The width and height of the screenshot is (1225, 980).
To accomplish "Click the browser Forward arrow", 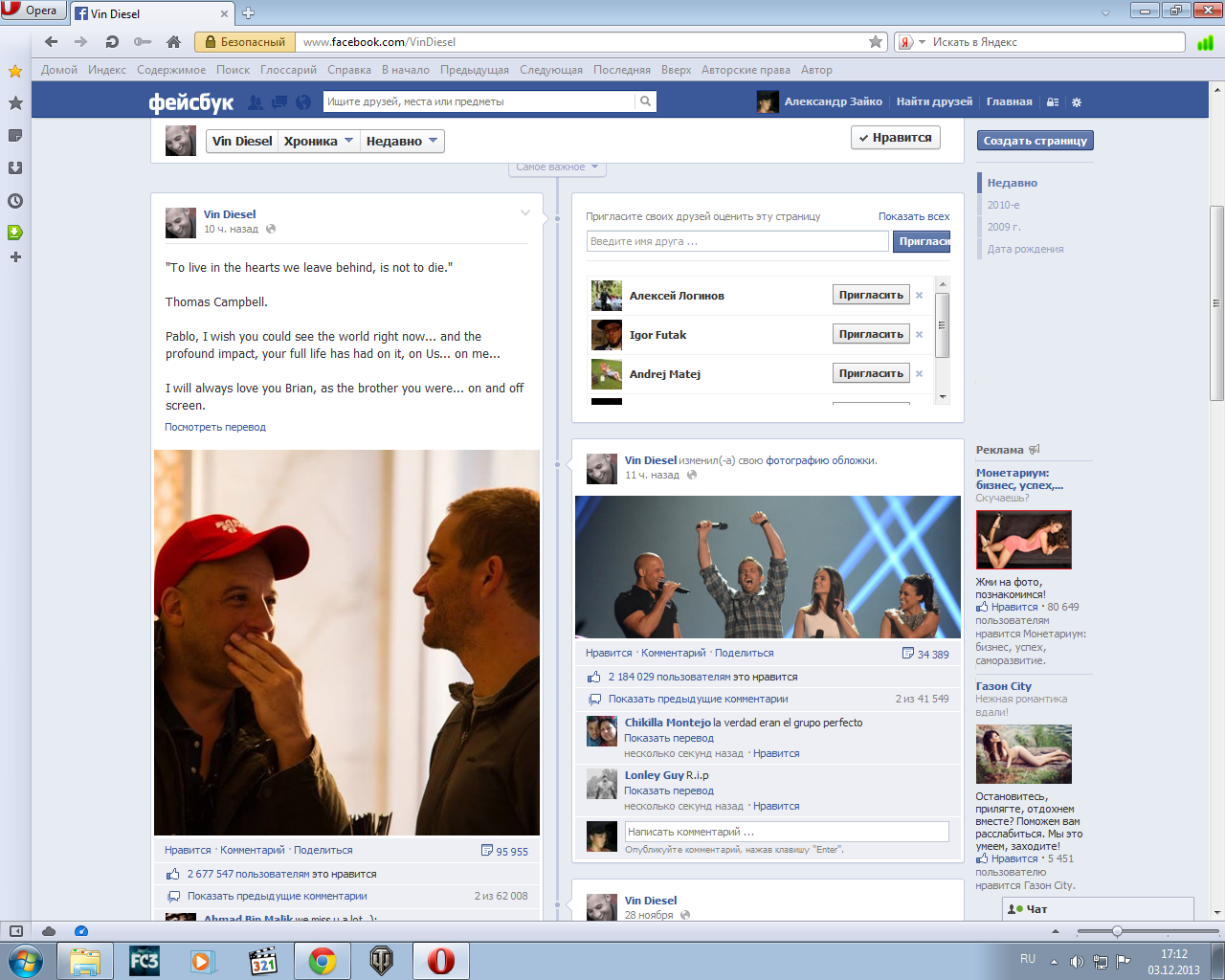I will 80,42.
